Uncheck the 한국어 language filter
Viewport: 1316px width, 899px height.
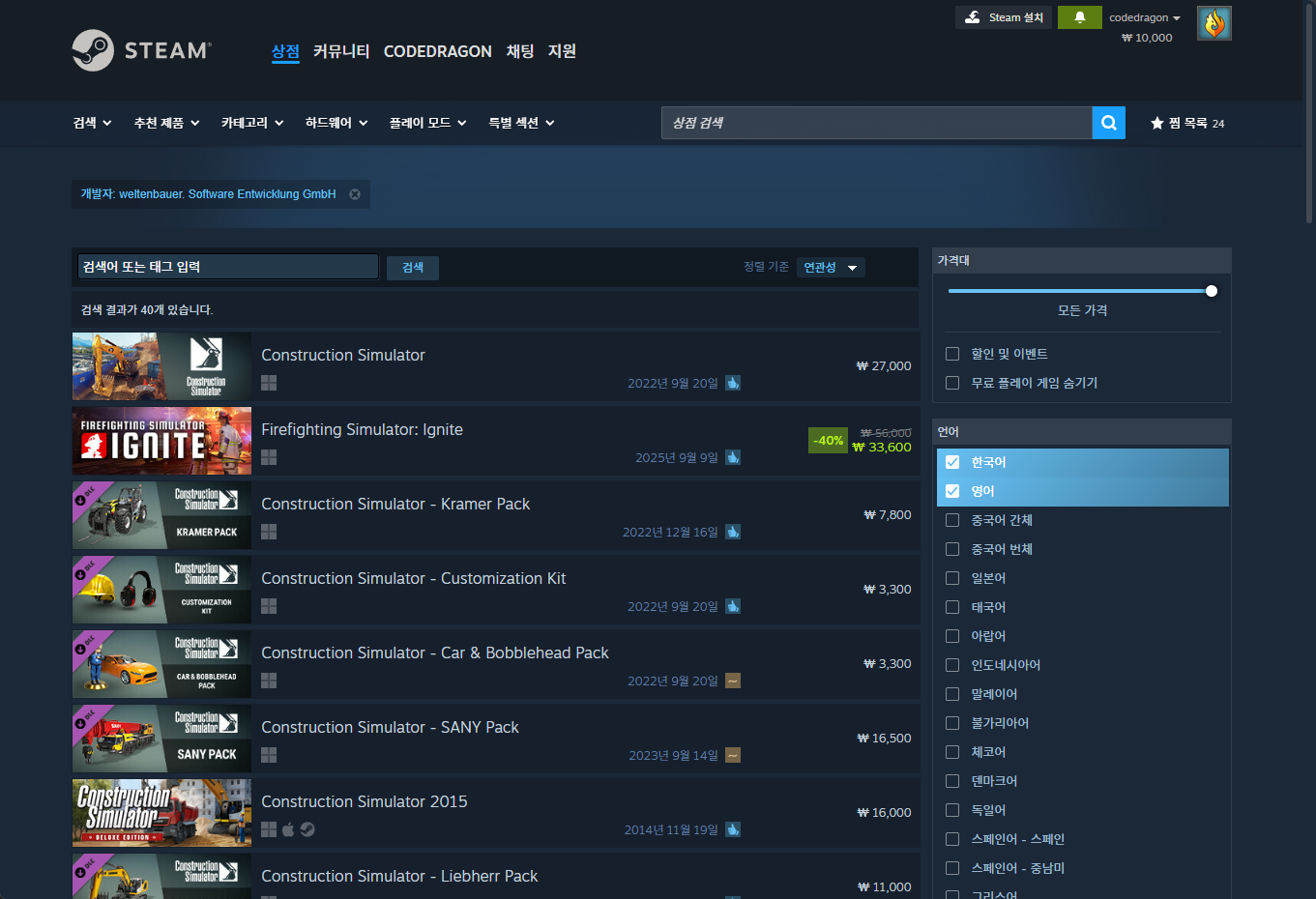pyautogui.click(x=952, y=462)
